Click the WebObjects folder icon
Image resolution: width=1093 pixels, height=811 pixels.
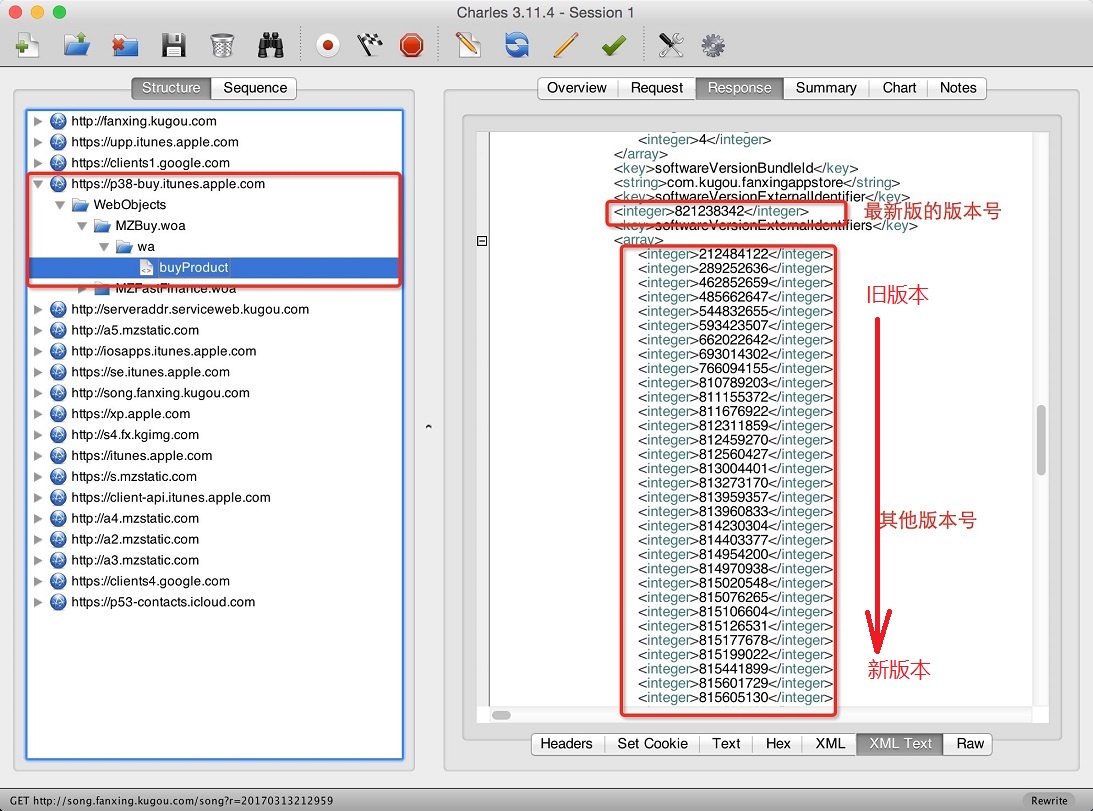tap(80, 205)
